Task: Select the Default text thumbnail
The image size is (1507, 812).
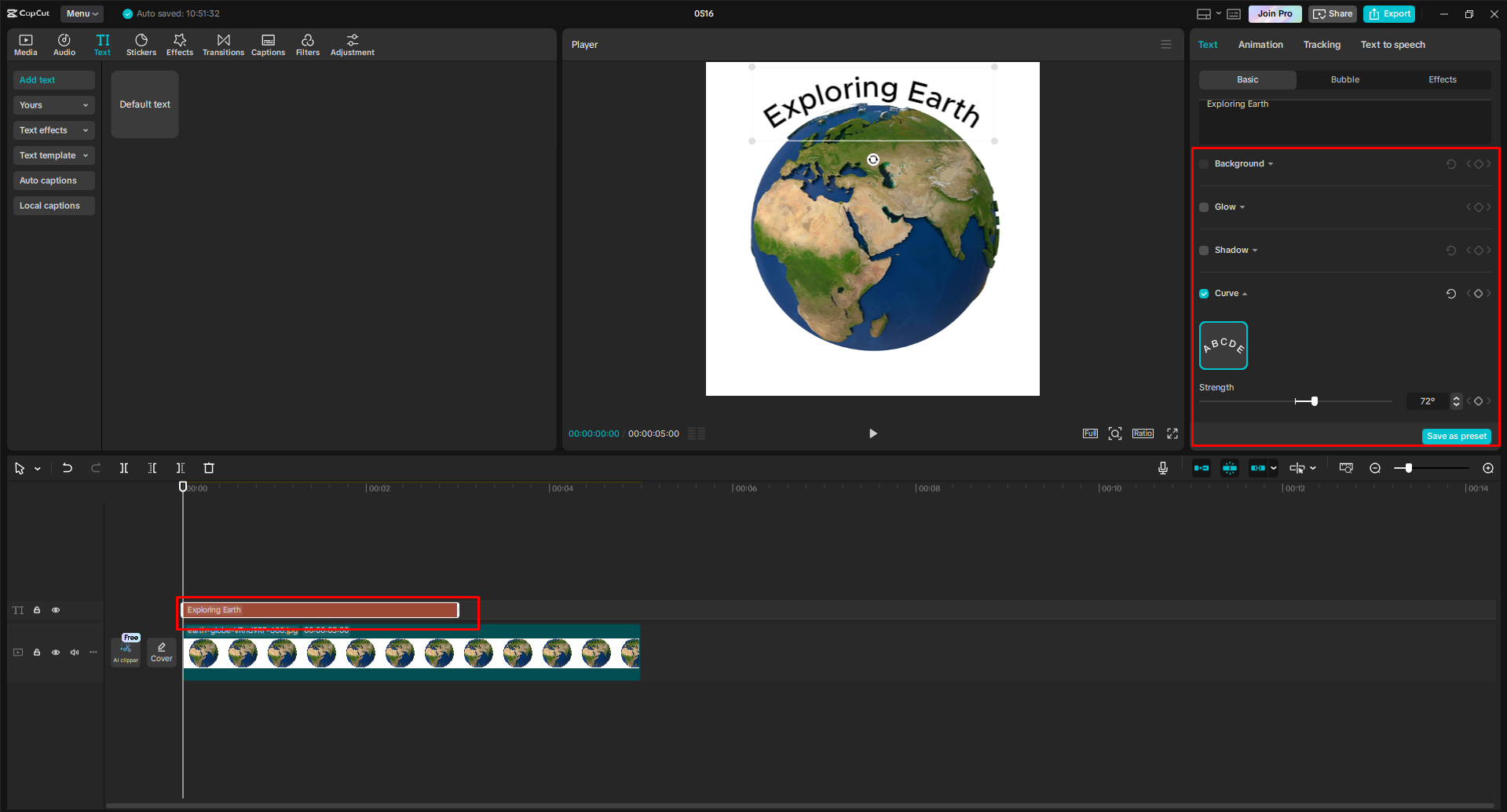Action: (x=144, y=104)
